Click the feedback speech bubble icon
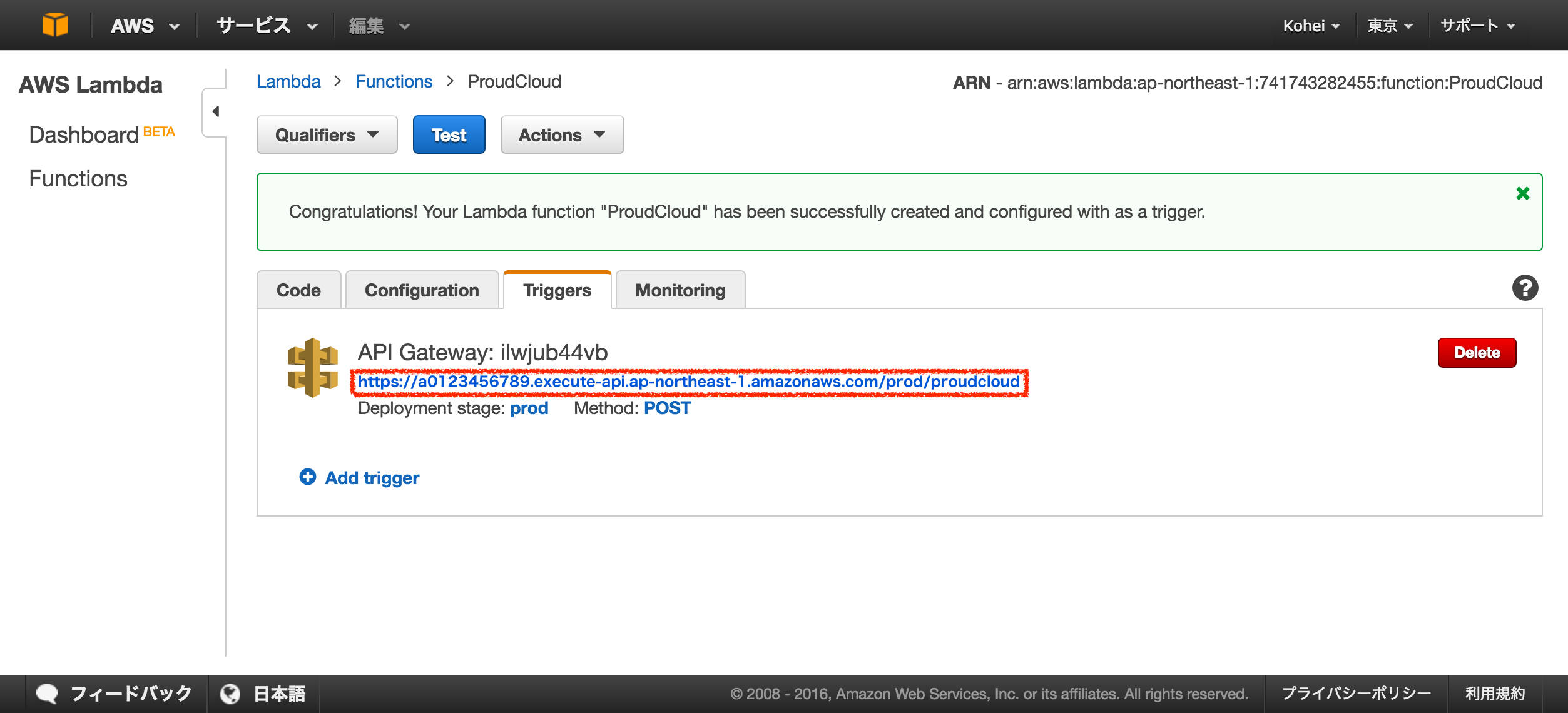 tap(47, 694)
